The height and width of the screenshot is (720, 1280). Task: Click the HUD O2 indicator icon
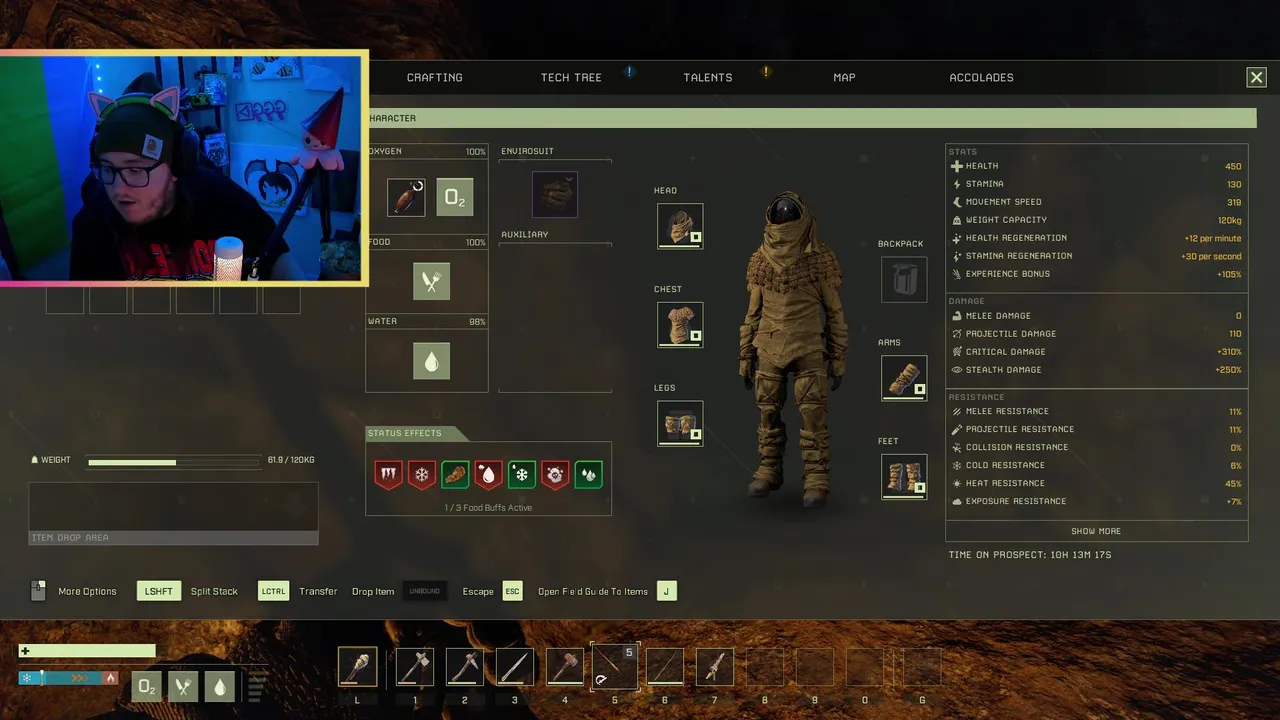pos(147,686)
